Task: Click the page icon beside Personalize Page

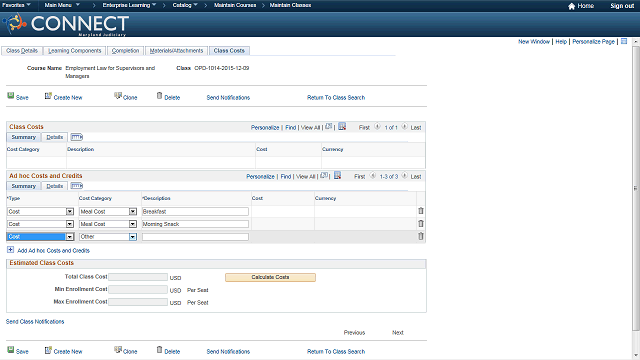Action: (624, 41)
